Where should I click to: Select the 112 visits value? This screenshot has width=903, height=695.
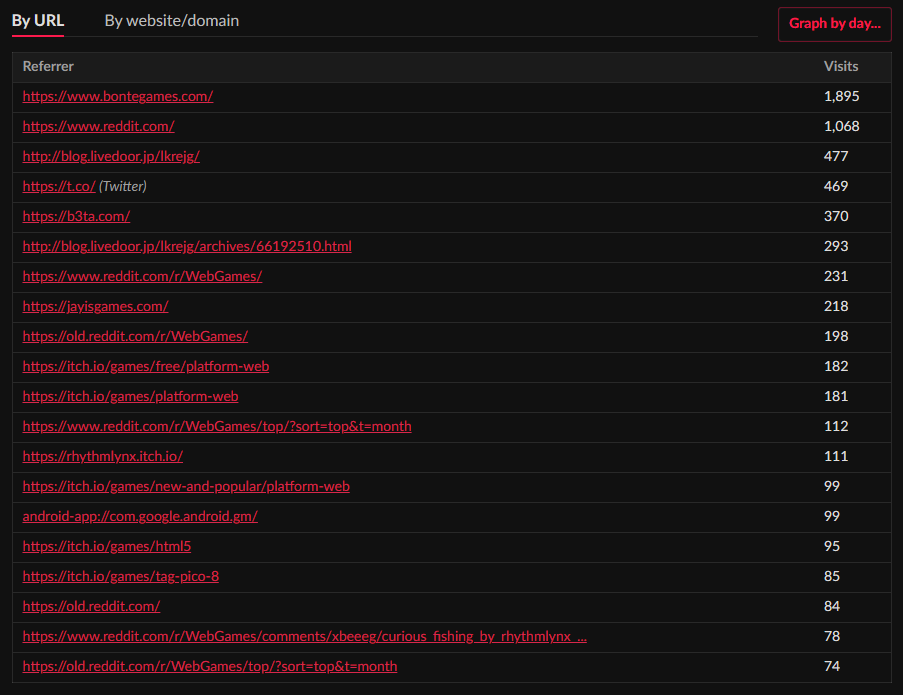tap(836, 426)
